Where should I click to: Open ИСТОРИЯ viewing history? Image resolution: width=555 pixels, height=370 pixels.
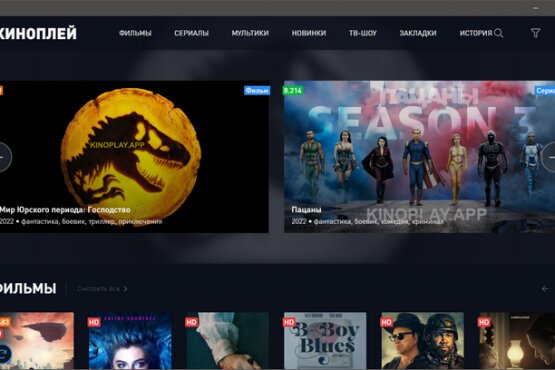tap(476, 33)
